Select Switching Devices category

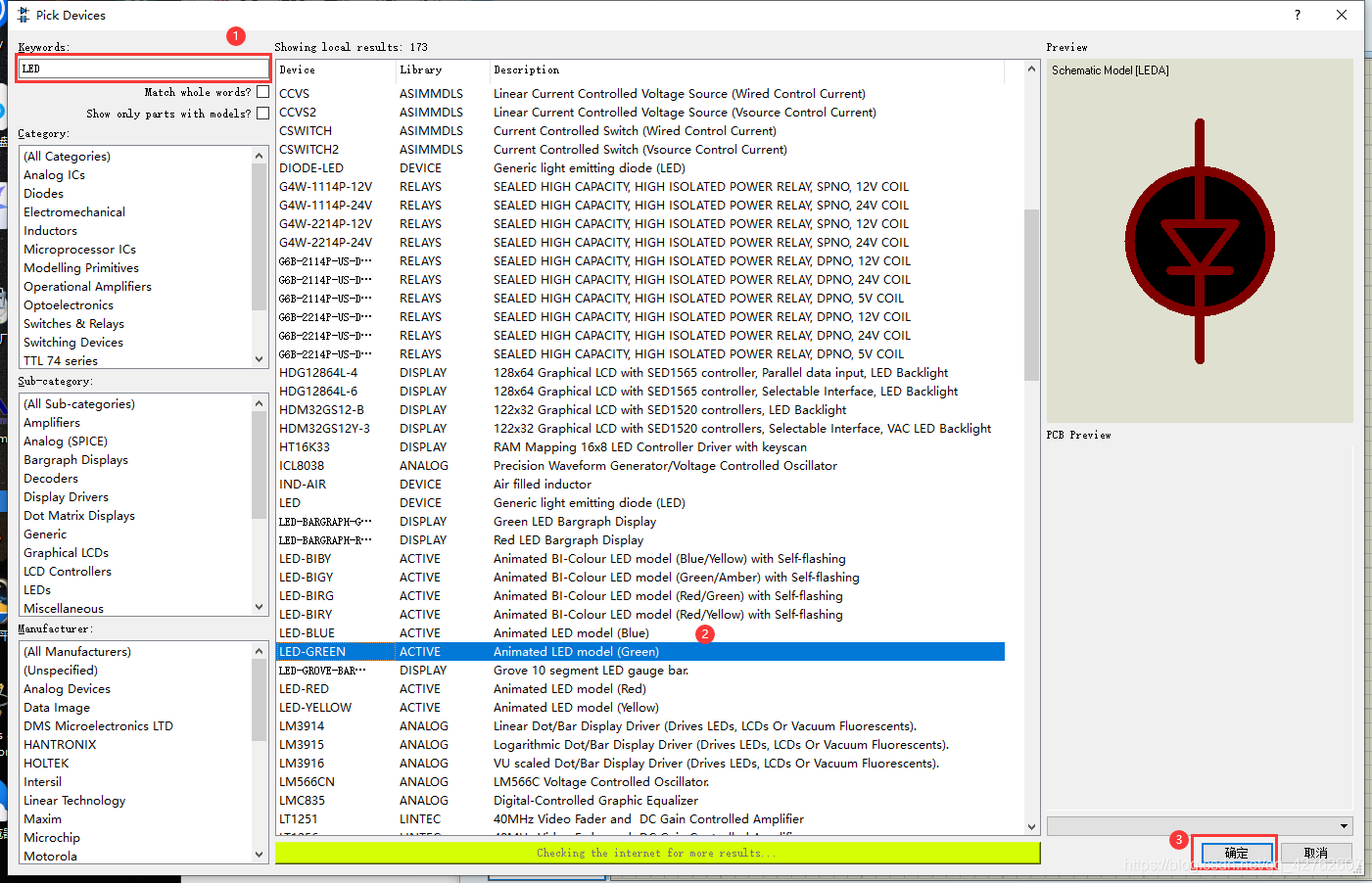point(73,343)
